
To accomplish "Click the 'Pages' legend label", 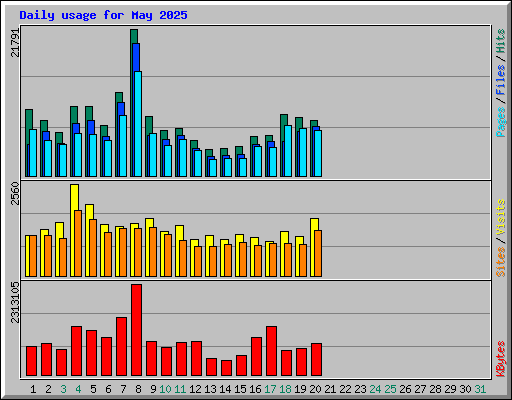I will pos(501,122).
